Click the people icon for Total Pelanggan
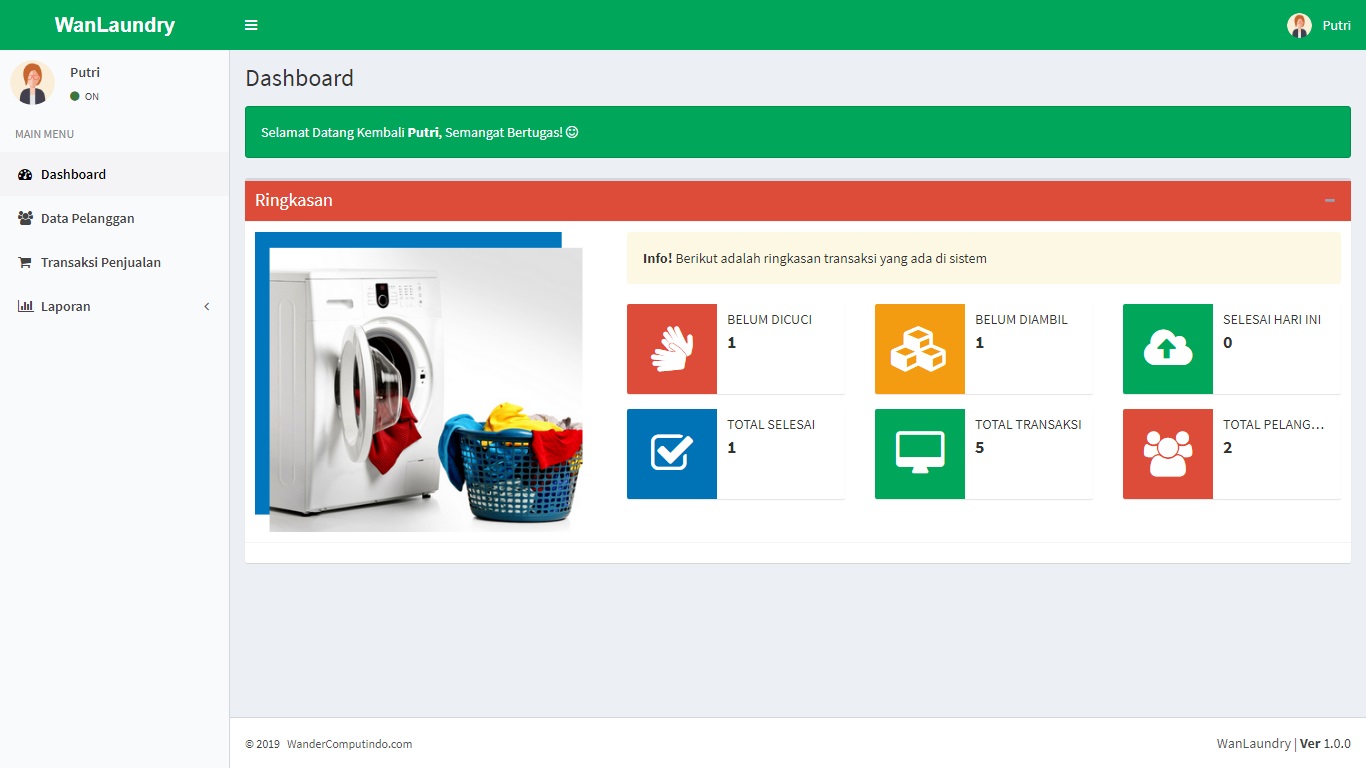Image resolution: width=1366 pixels, height=768 pixels. 1167,453
